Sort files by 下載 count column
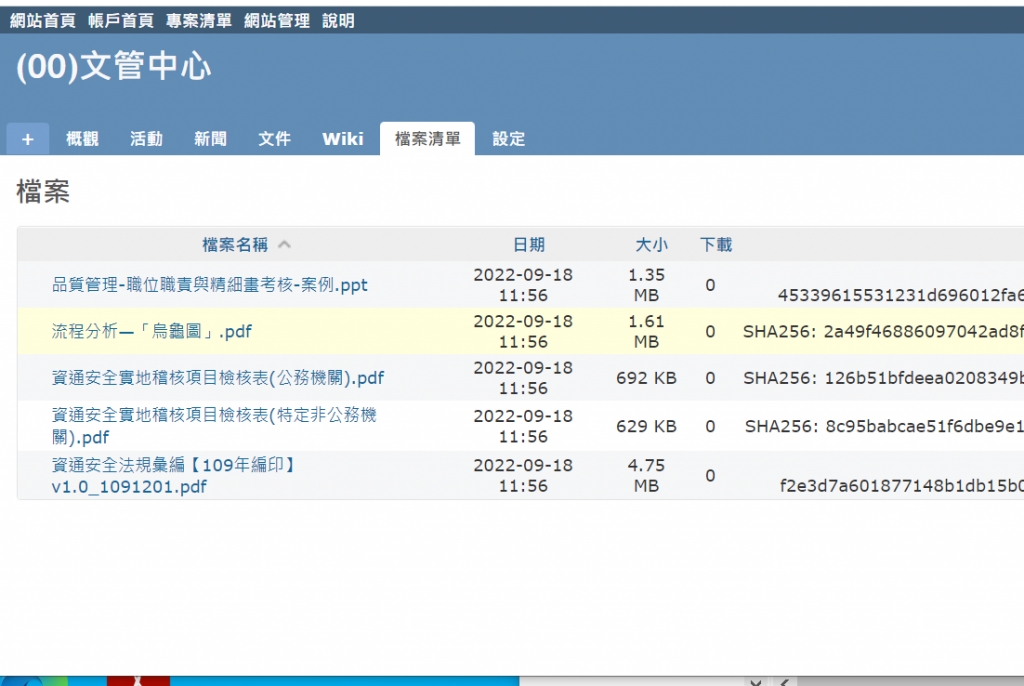1024x686 pixels. (715, 244)
